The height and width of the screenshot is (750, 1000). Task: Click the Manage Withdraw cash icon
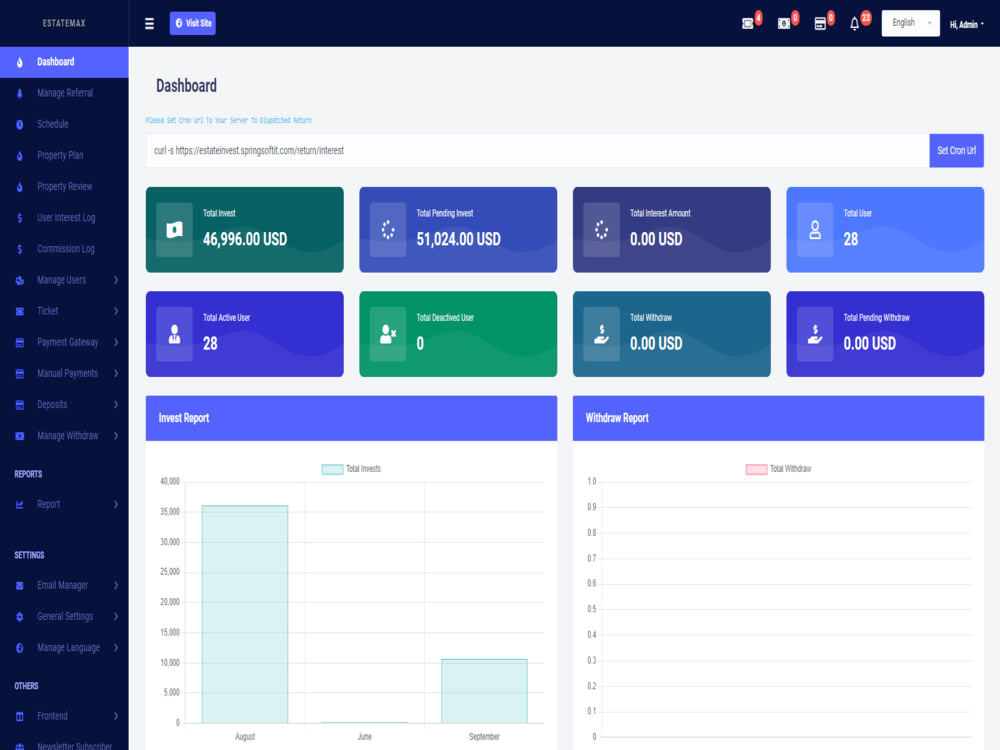[20, 436]
